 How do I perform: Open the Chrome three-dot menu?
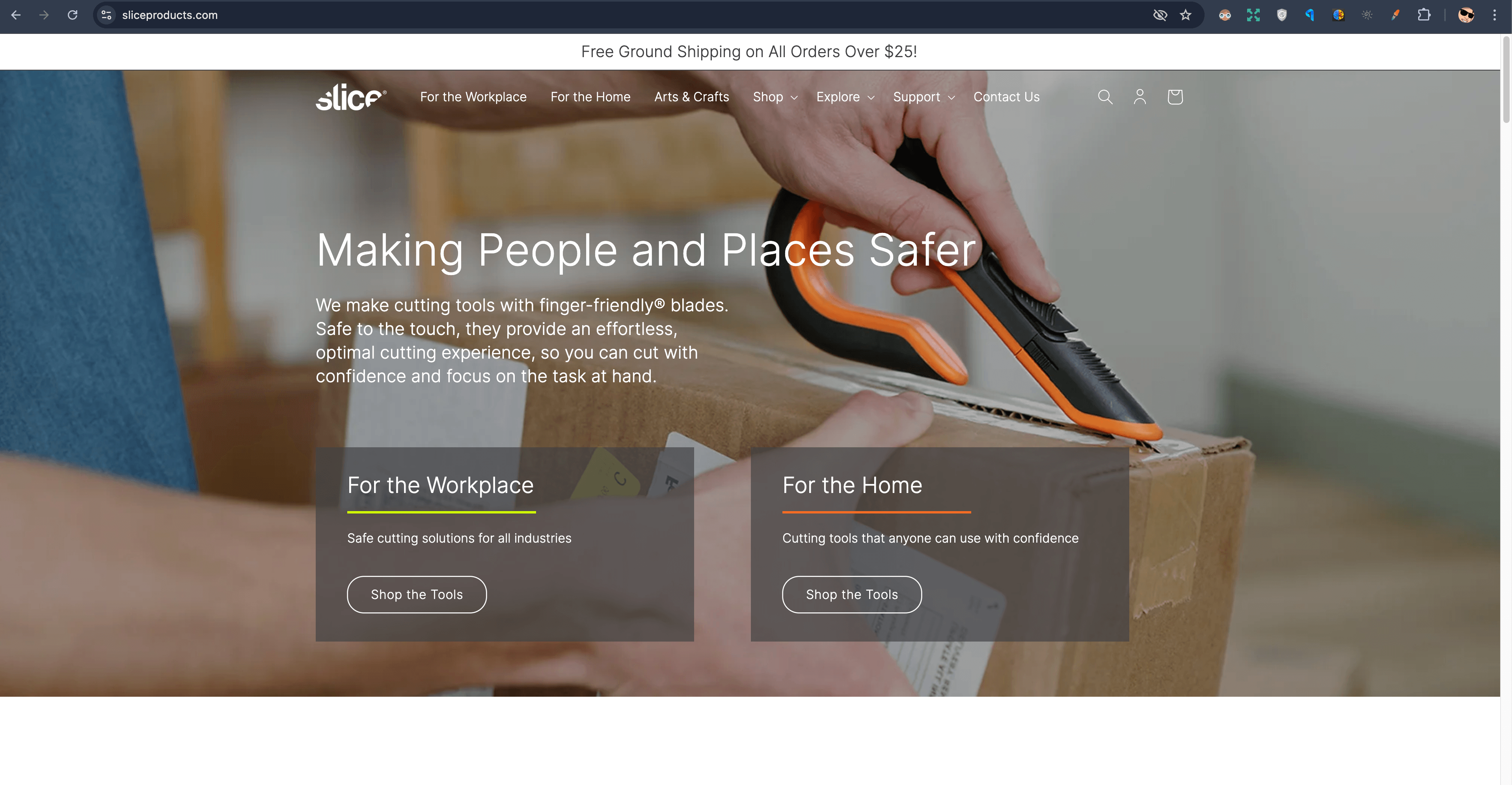click(x=1494, y=15)
